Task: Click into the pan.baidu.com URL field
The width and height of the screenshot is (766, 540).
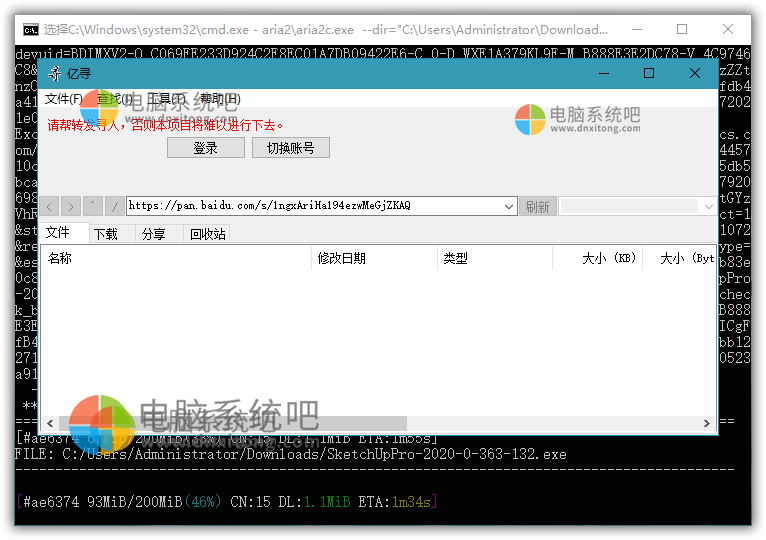Action: point(315,206)
